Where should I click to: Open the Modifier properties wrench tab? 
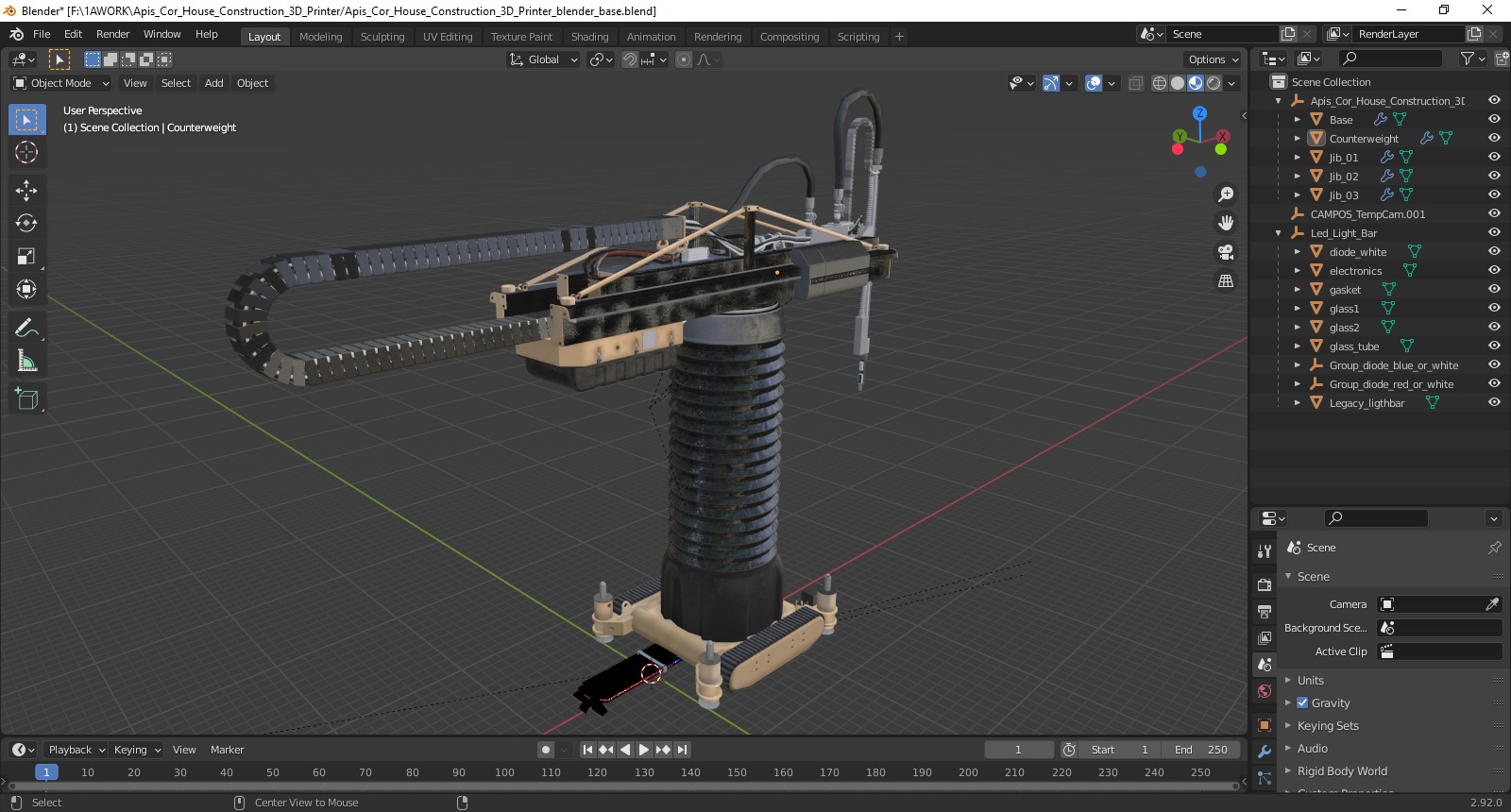[1265, 752]
